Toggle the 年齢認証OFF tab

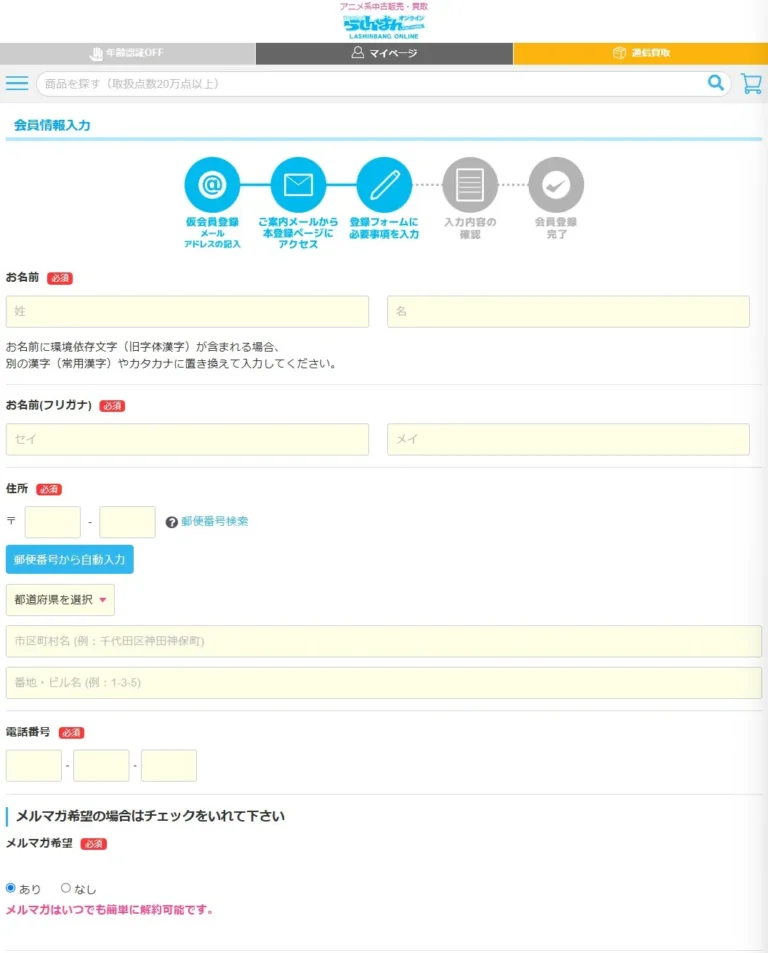pos(128,53)
